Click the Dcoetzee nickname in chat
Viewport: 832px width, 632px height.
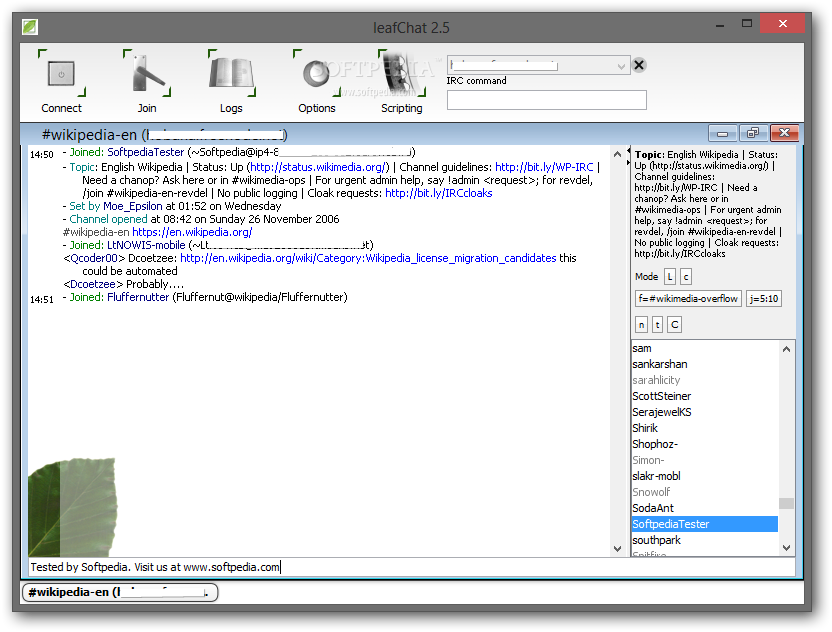coord(93,284)
